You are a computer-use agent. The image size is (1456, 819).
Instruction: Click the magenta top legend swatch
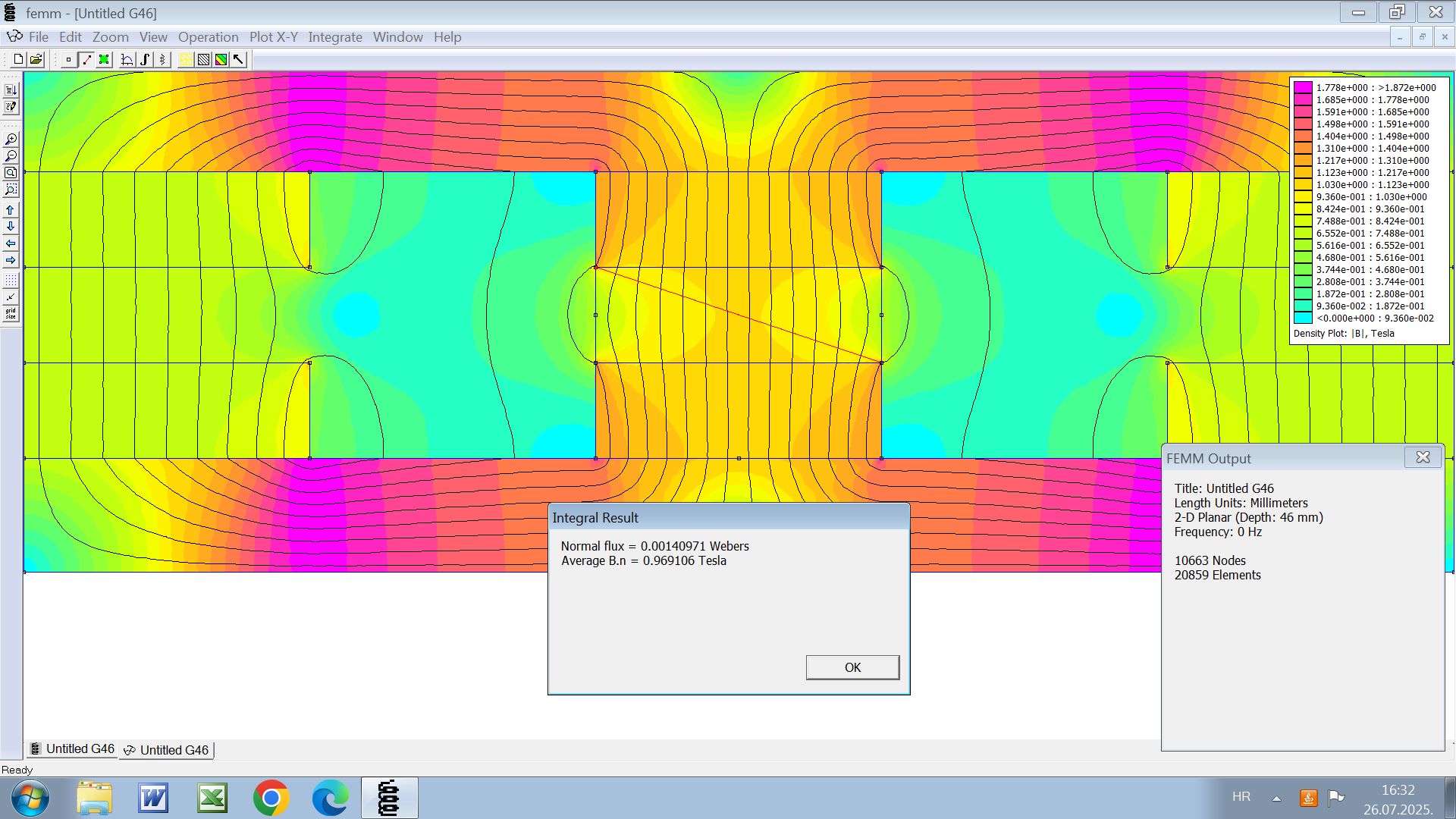click(x=1303, y=88)
